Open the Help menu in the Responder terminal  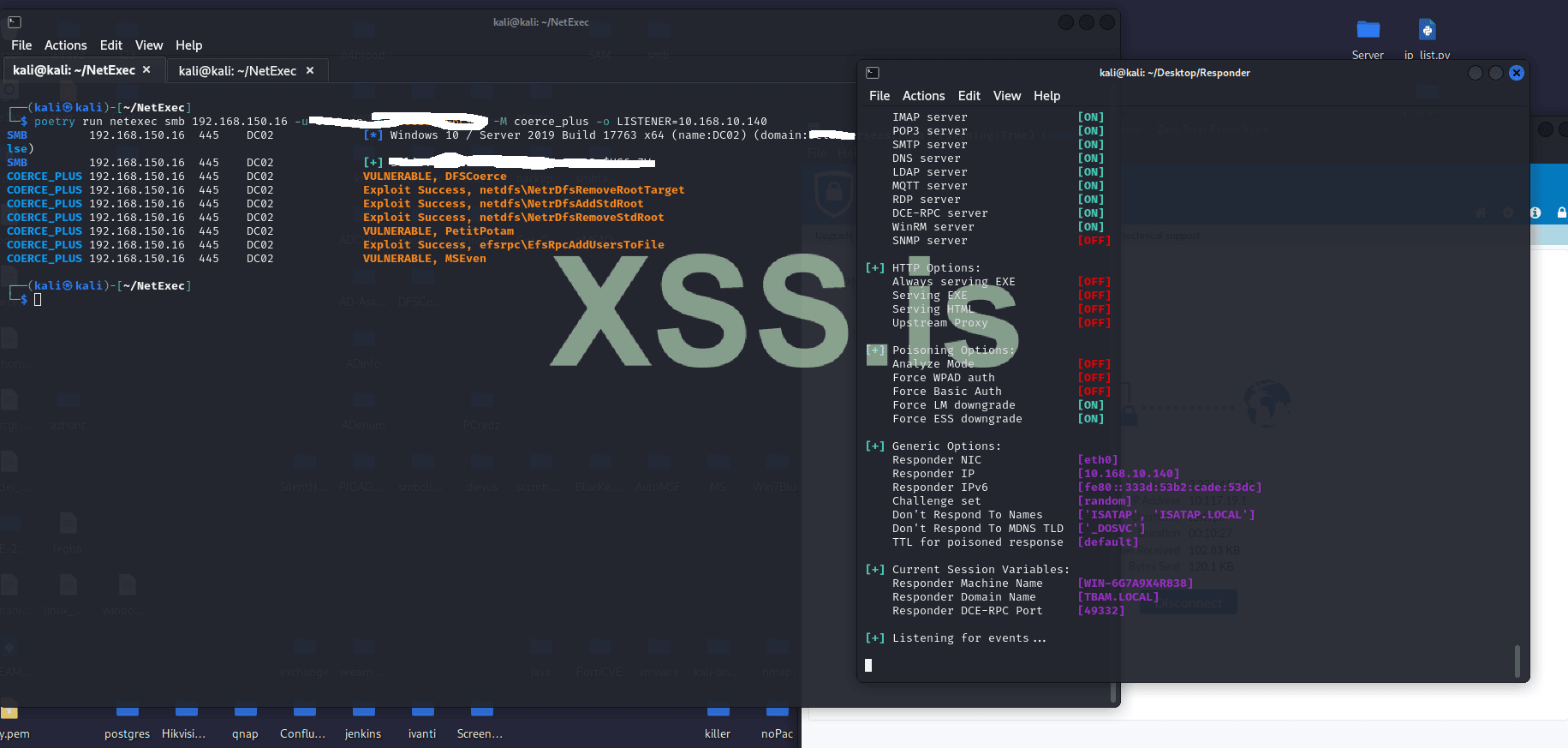(1047, 96)
